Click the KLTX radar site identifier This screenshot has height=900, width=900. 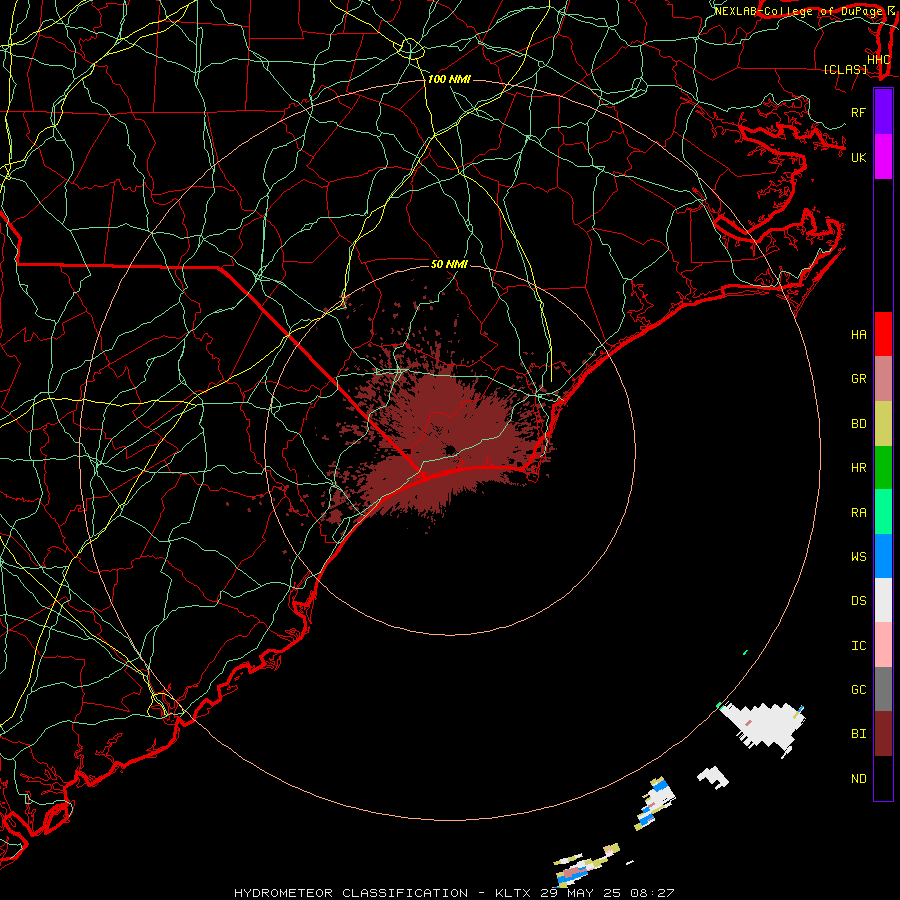click(512, 893)
